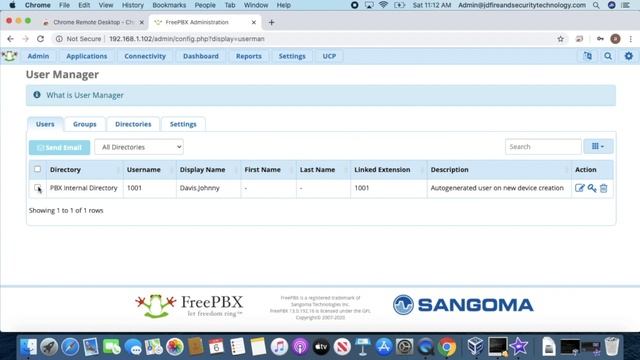Open the UCP link
640x360 pixels.
[329, 56]
